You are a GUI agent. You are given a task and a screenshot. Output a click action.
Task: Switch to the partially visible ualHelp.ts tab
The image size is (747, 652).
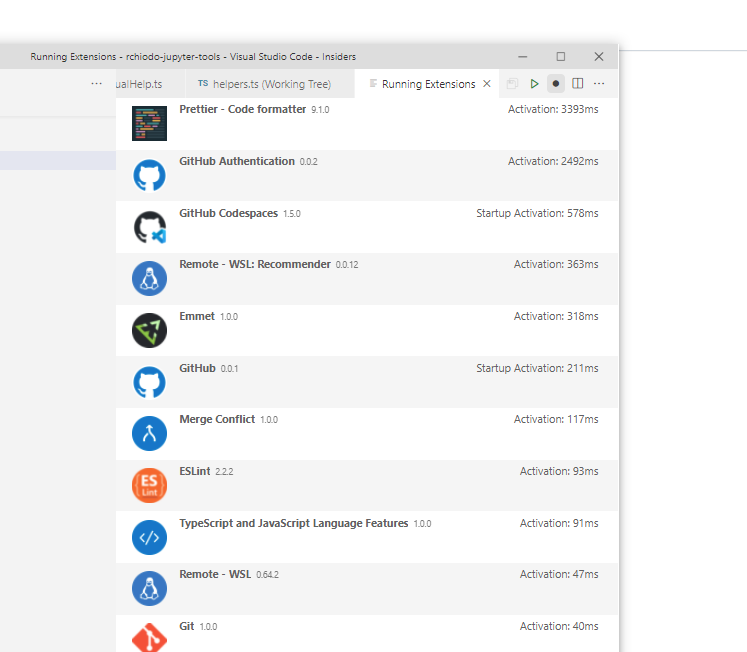point(149,84)
